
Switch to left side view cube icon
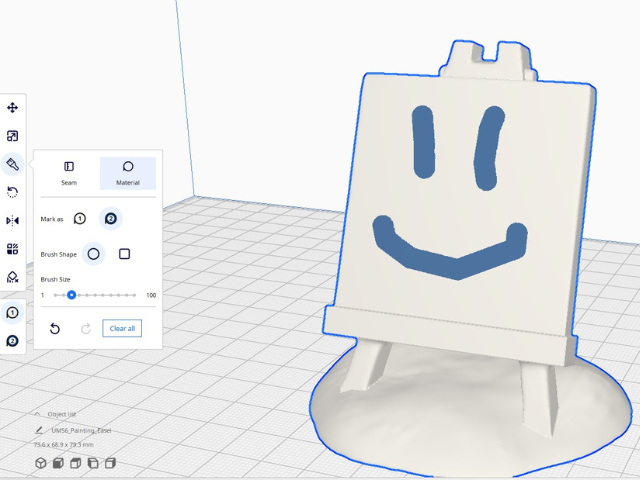click(93, 463)
